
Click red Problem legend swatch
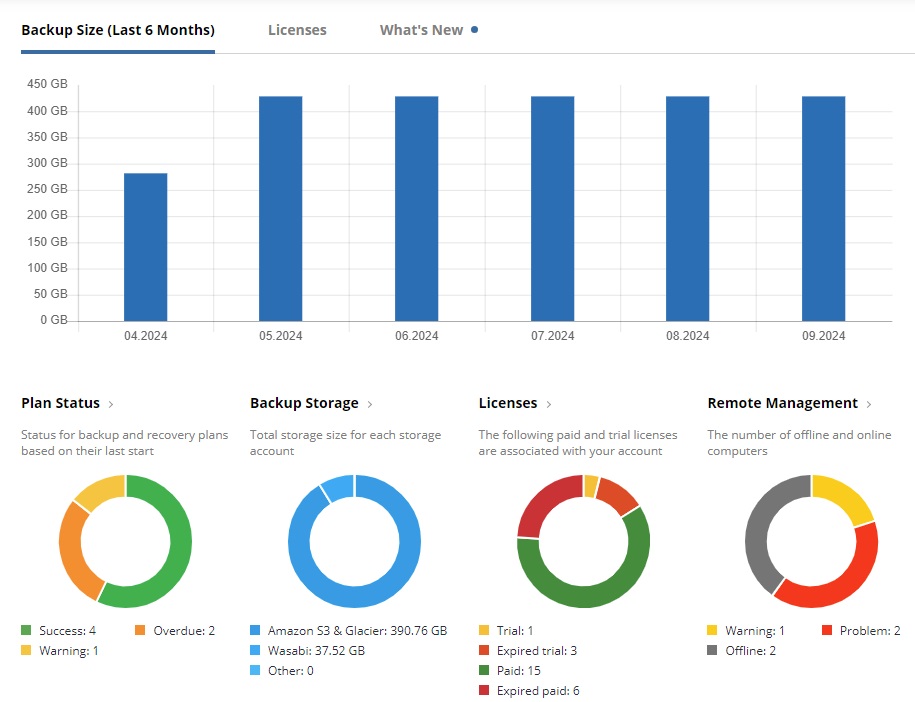click(x=827, y=631)
